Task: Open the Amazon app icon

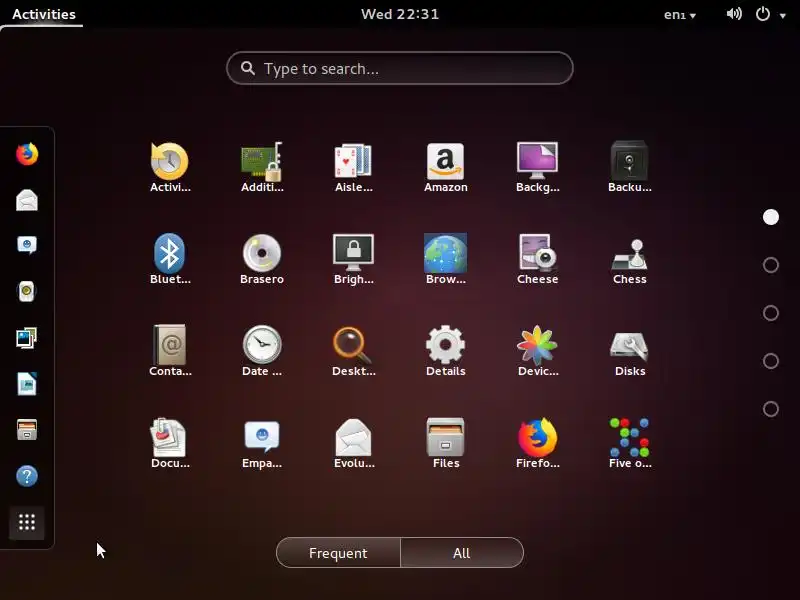Action: (445, 167)
